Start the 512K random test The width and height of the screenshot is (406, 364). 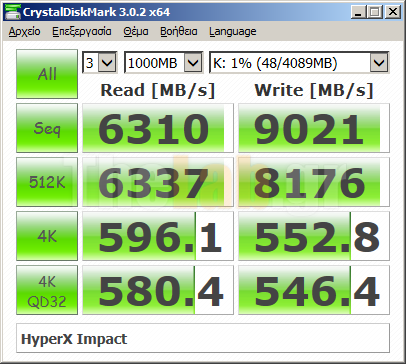(47, 182)
